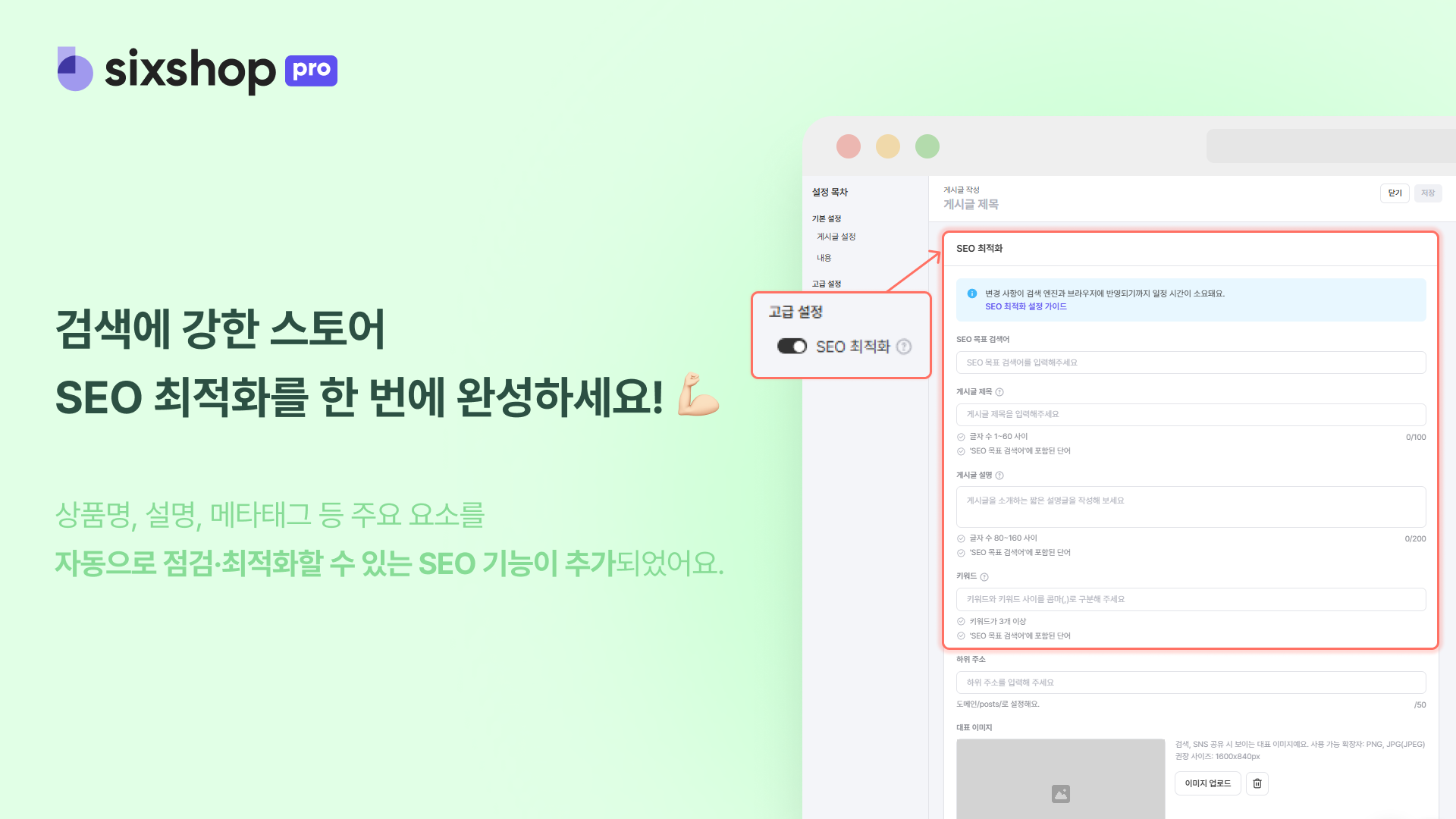Select 게시글 설정 in the sidebar
The width and height of the screenshot is (1456, 819).
(x=836, y=237)
